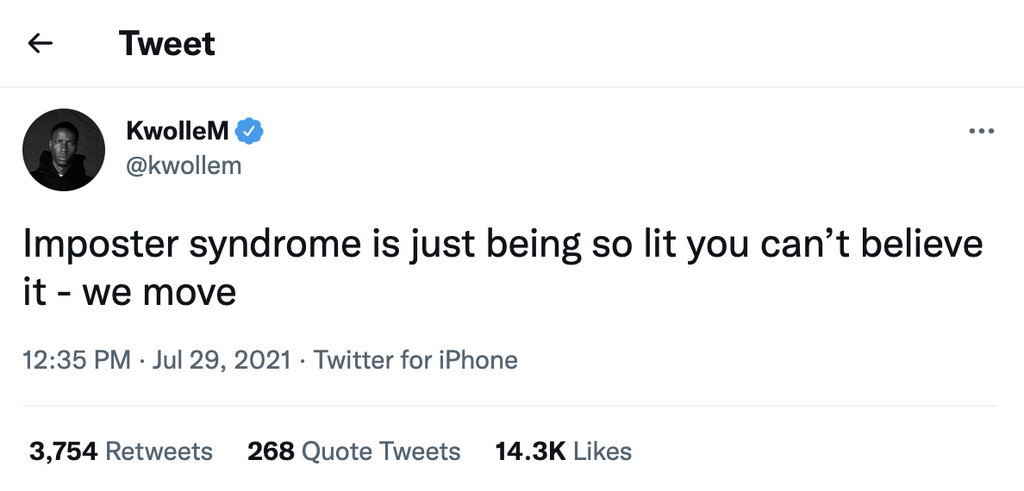The height and width of the screenshot is (491, 1024).
Task: Open the Twitter for iPhone source link
Action: [x=416, y=360]
